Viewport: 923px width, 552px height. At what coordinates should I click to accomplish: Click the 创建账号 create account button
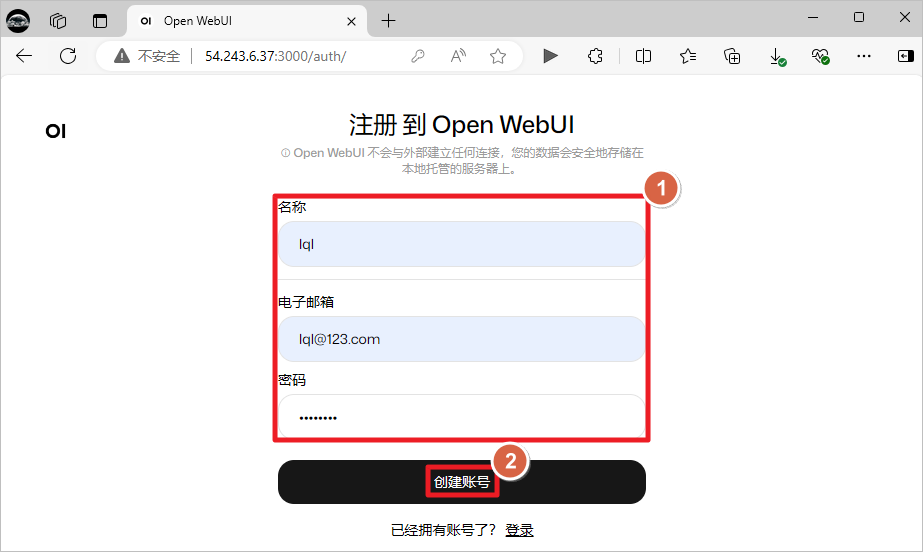(462, 482)
